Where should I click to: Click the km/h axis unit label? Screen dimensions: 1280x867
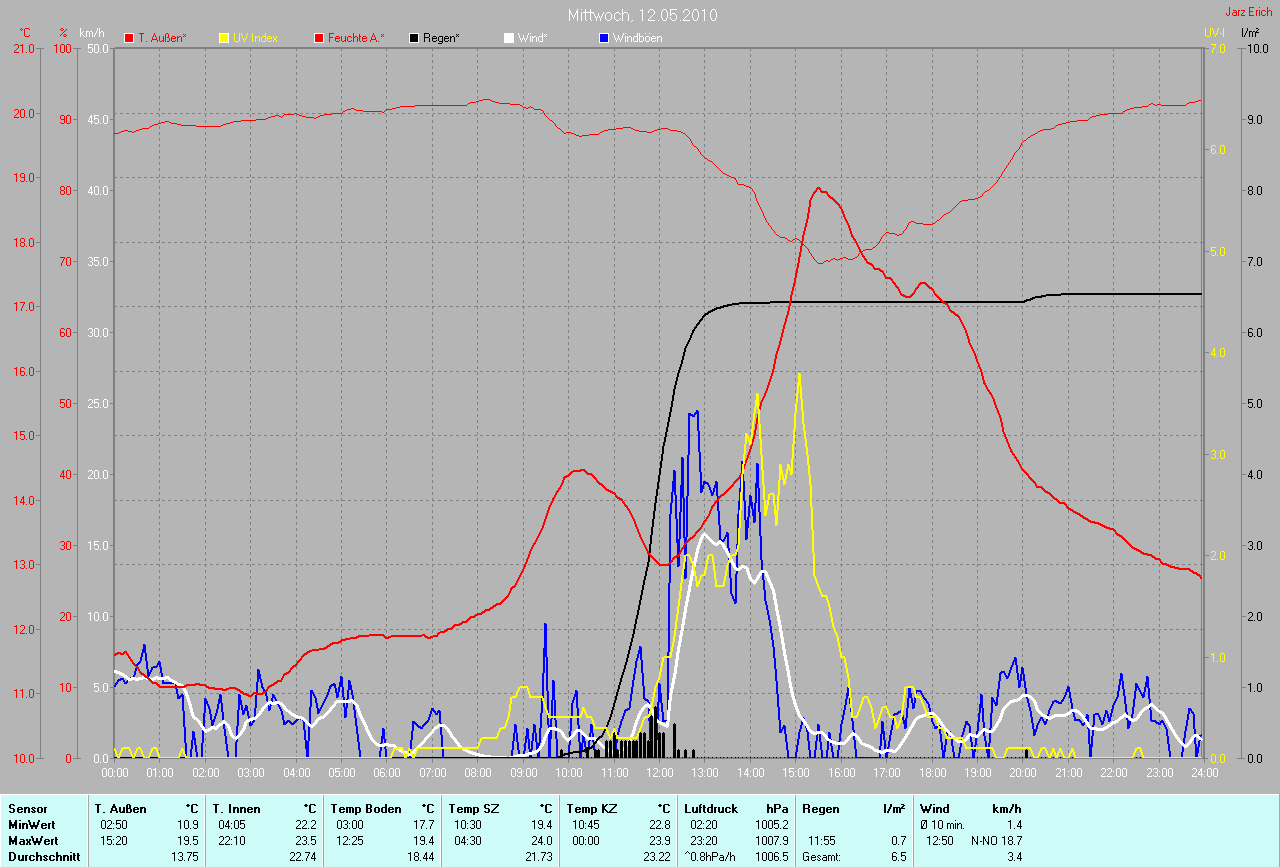(92, 33)
